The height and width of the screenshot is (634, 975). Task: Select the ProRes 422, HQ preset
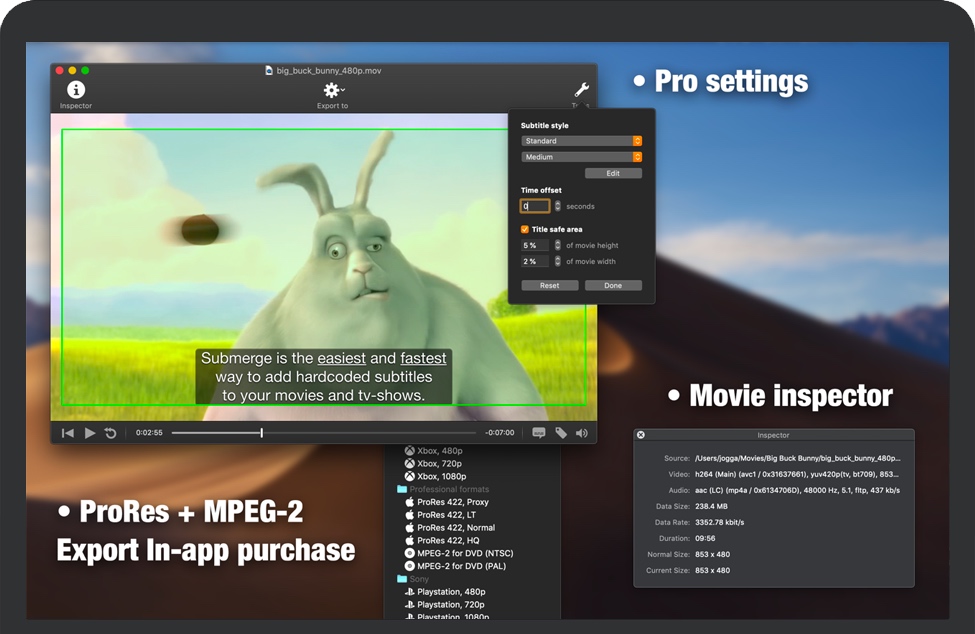[x=447, y=540]
